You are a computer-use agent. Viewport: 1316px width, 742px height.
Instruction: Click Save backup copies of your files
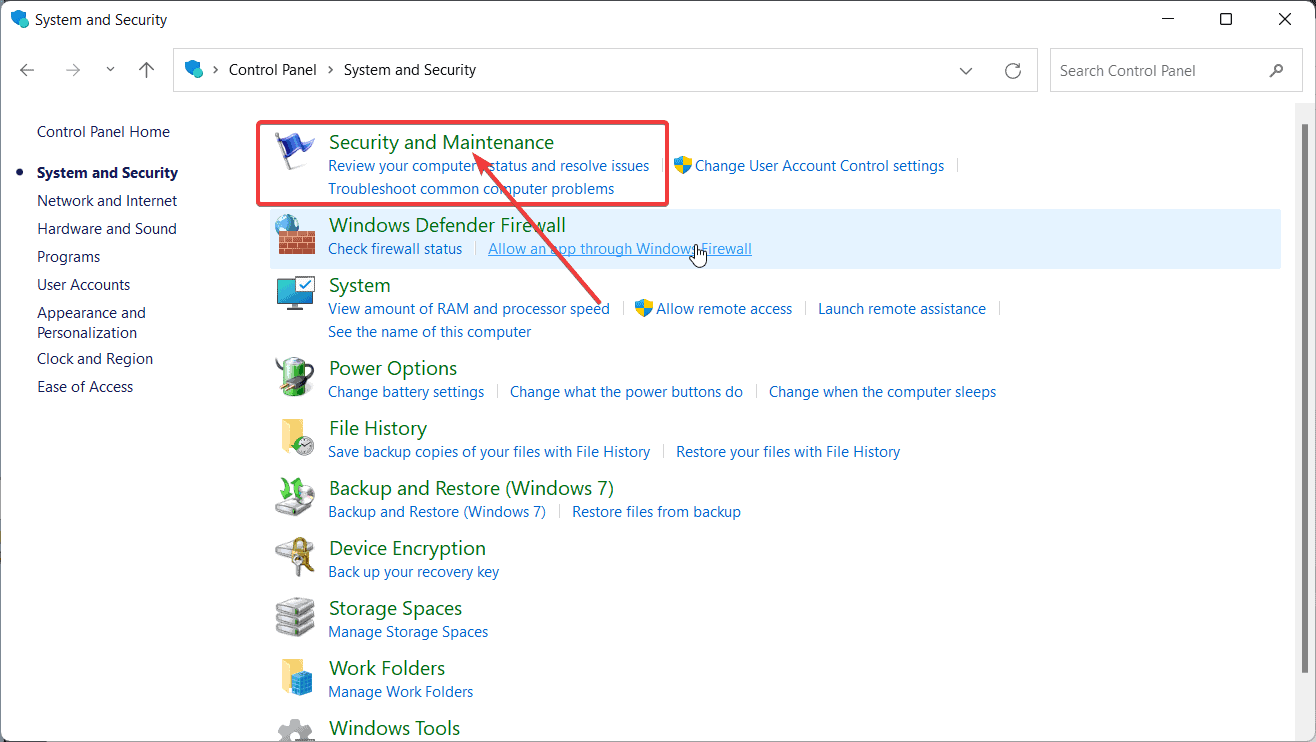[489, 452]
